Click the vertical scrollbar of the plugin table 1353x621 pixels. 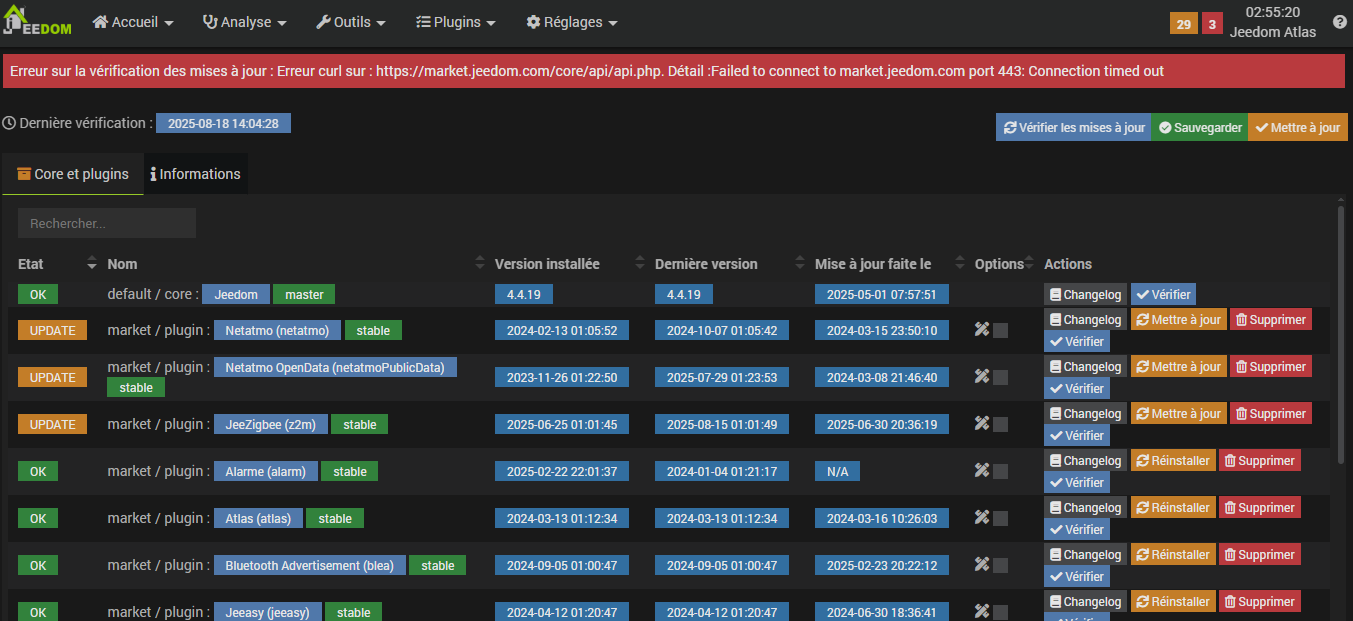pos(1340,330)
